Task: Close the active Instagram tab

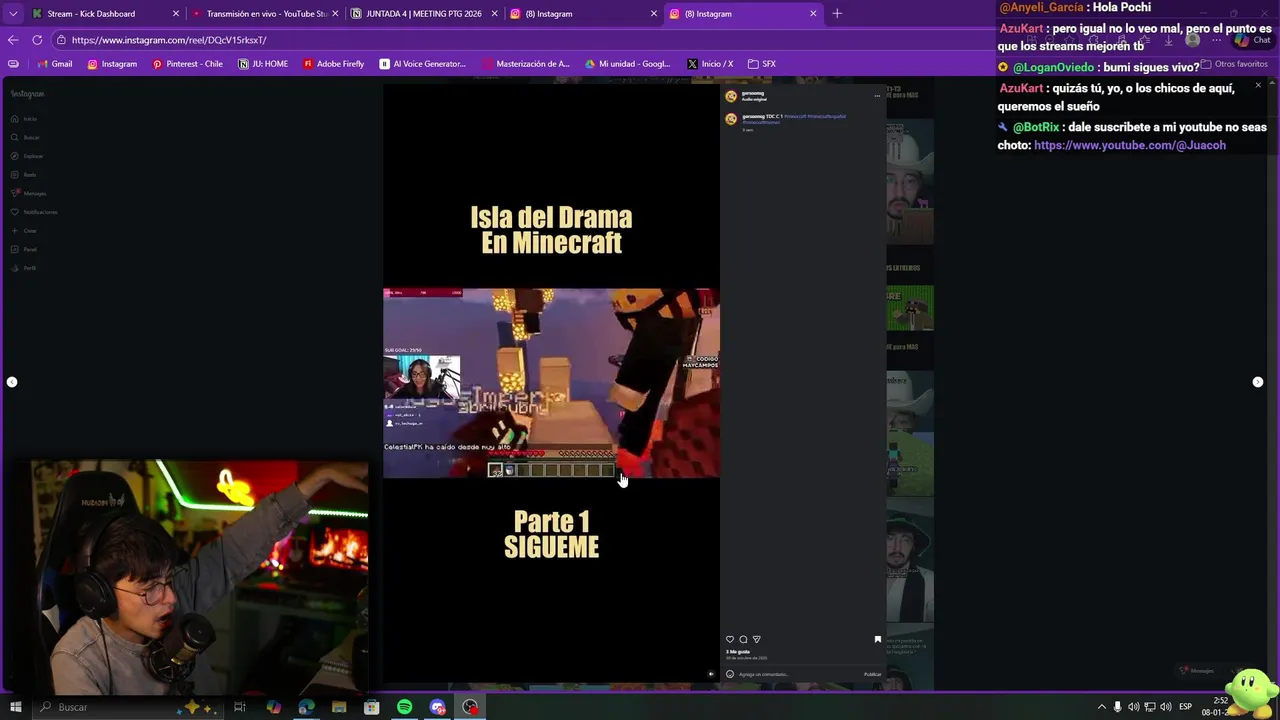Action: pyautogui.click(x=813, y=14)
